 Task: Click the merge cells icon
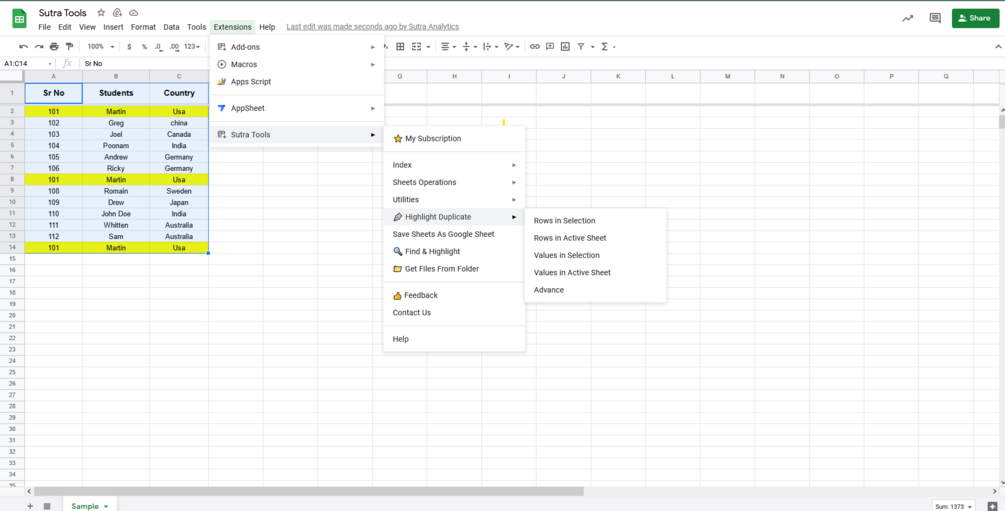(416, 47)
